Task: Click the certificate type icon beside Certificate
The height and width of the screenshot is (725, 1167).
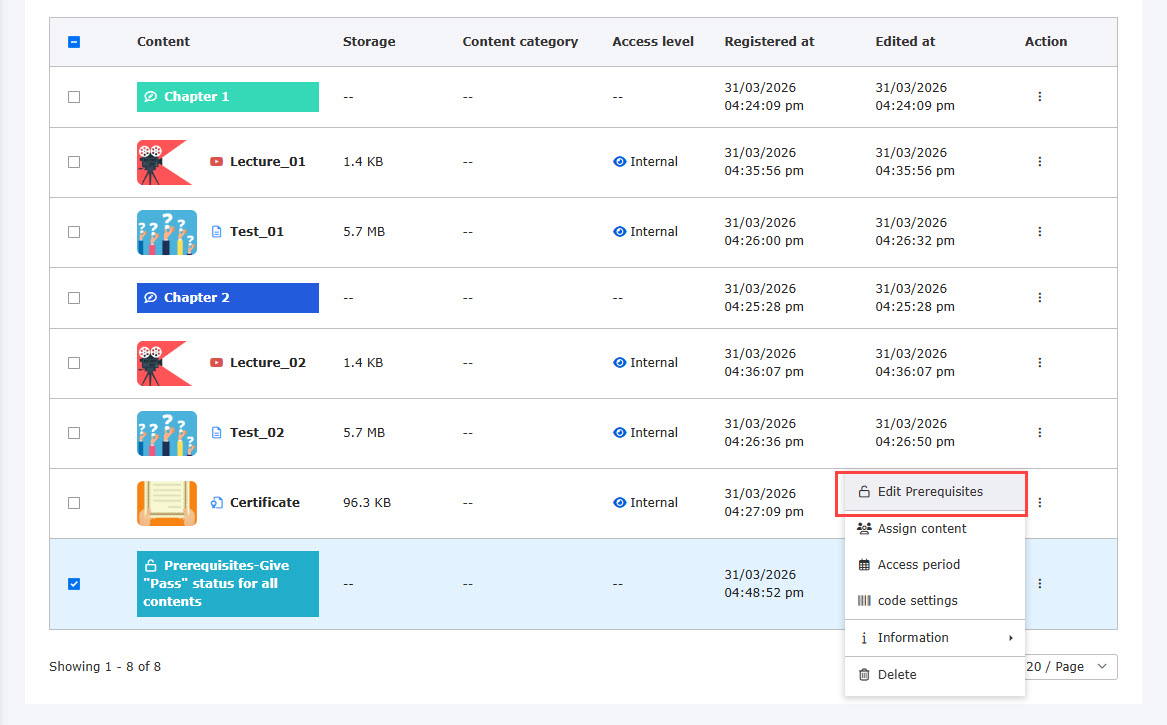Action: click(216, 503)
